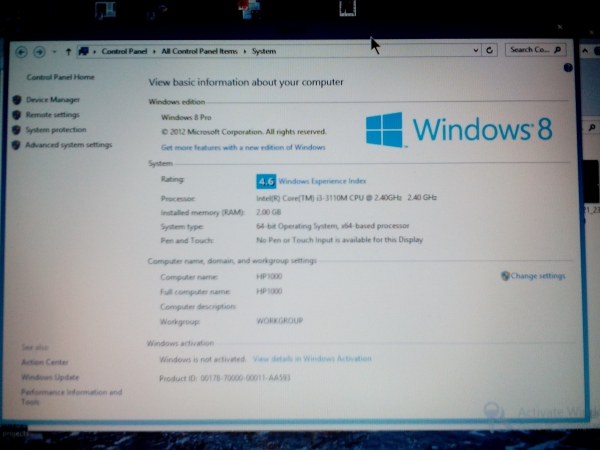The width and height of the screenshot is (600, 450).
Task: Expand the address bar history dropdown
Action: tap(476, 50)
